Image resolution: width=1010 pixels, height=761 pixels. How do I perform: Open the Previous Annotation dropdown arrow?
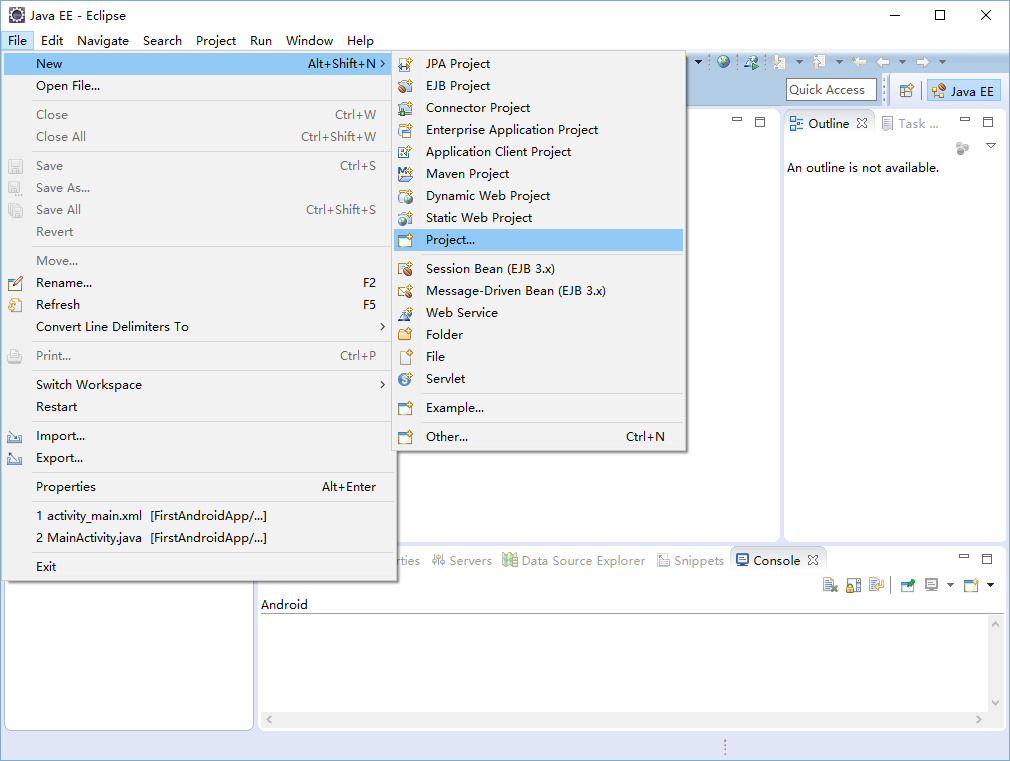[839, 62]
